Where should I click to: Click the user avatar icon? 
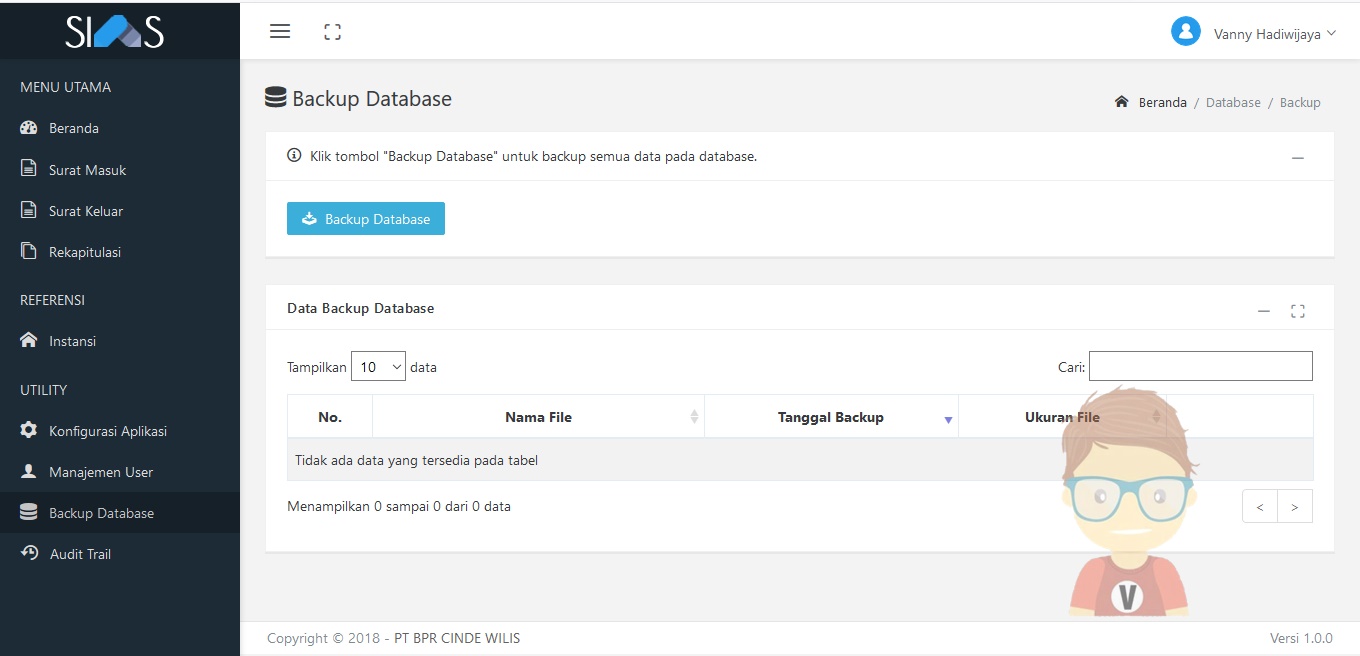1185,32
